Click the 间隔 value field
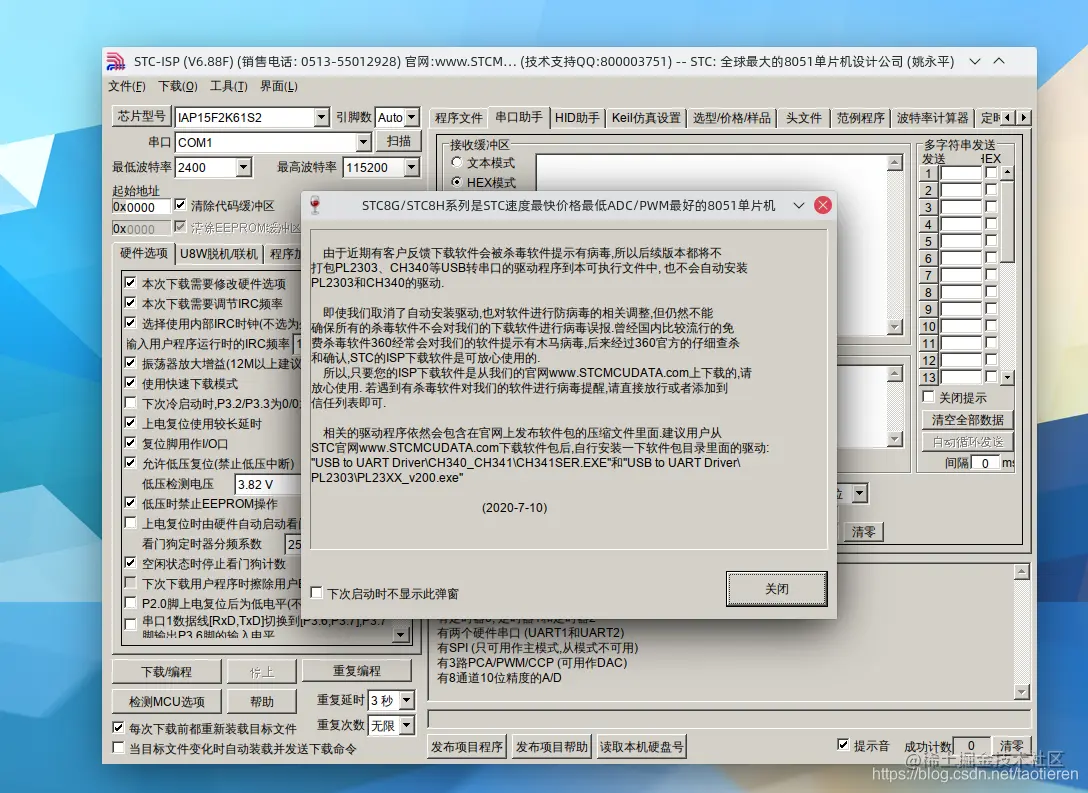Viewport: 1088px width, 793px height. [985, 463]
